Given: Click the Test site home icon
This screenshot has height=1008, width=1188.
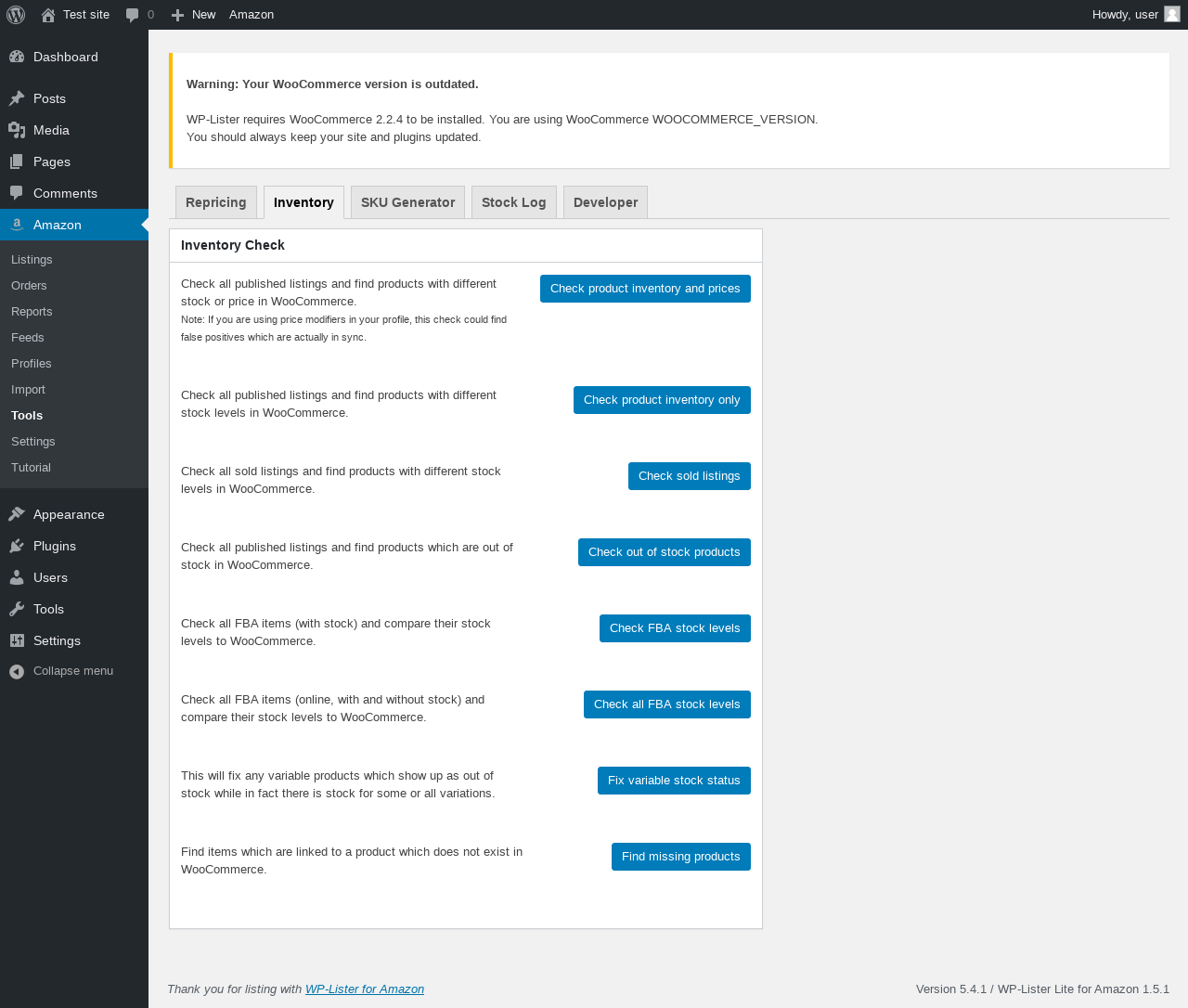Looking at the screenshot, I should (x=48, y=15).
